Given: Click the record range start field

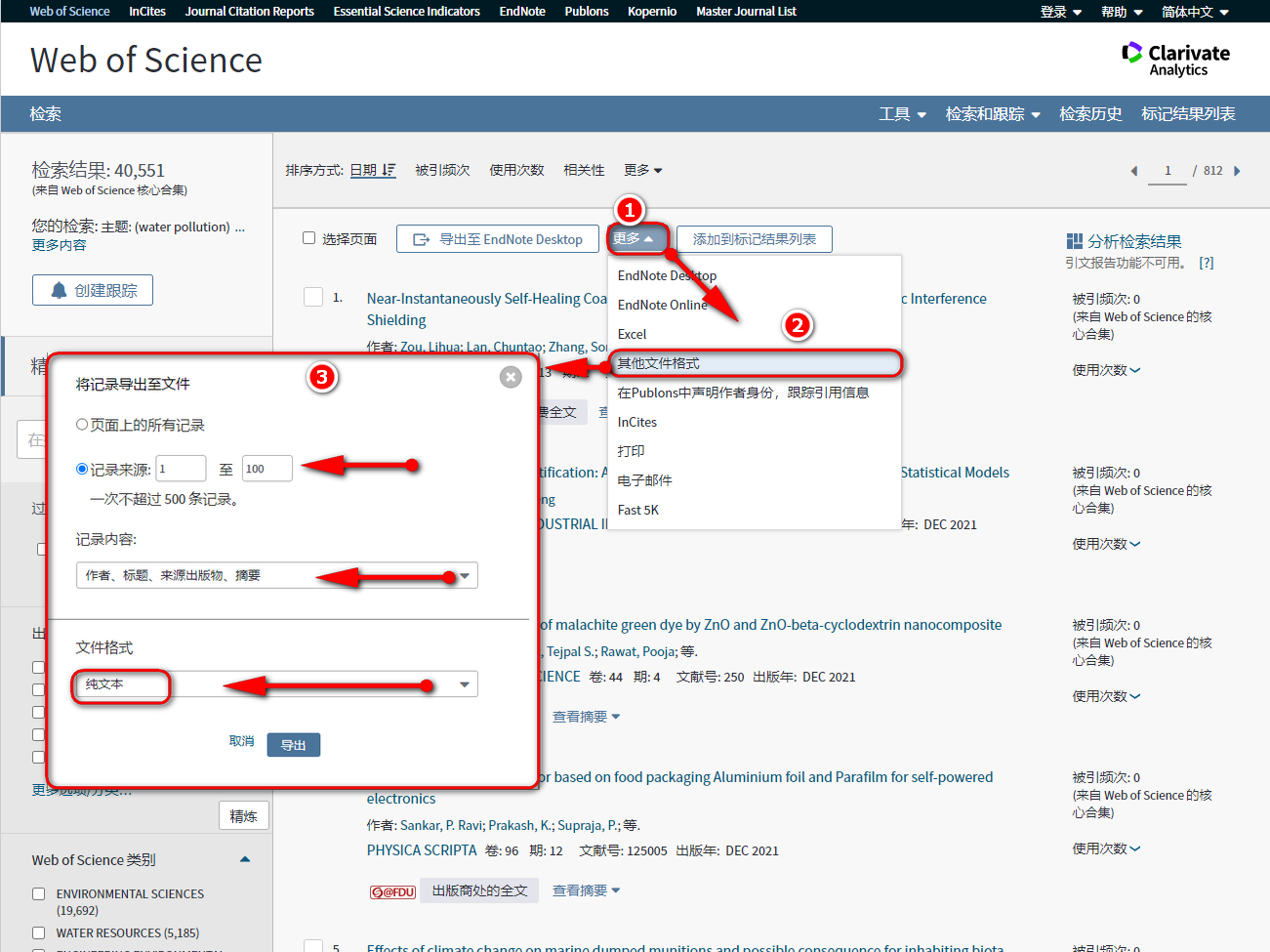Looking at the screenshot, I should 181,469.
